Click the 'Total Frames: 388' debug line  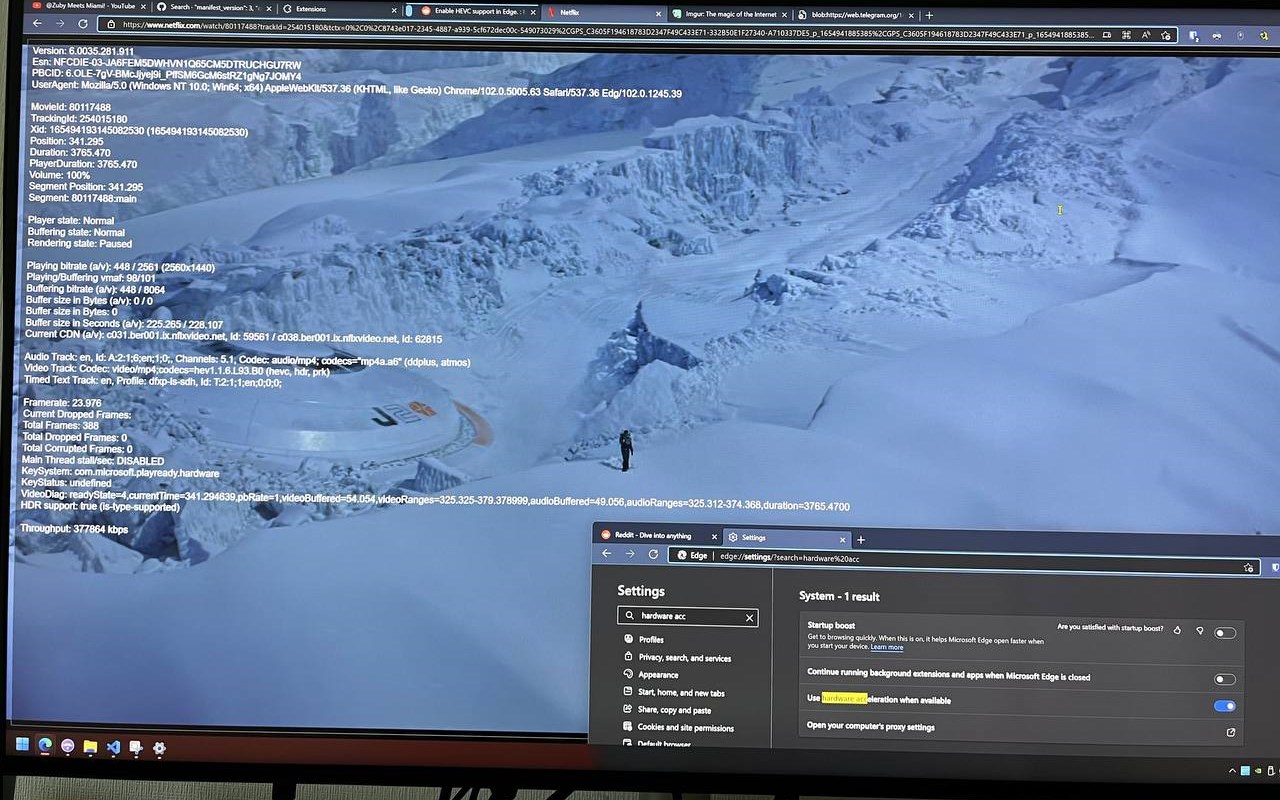[61, 426]
